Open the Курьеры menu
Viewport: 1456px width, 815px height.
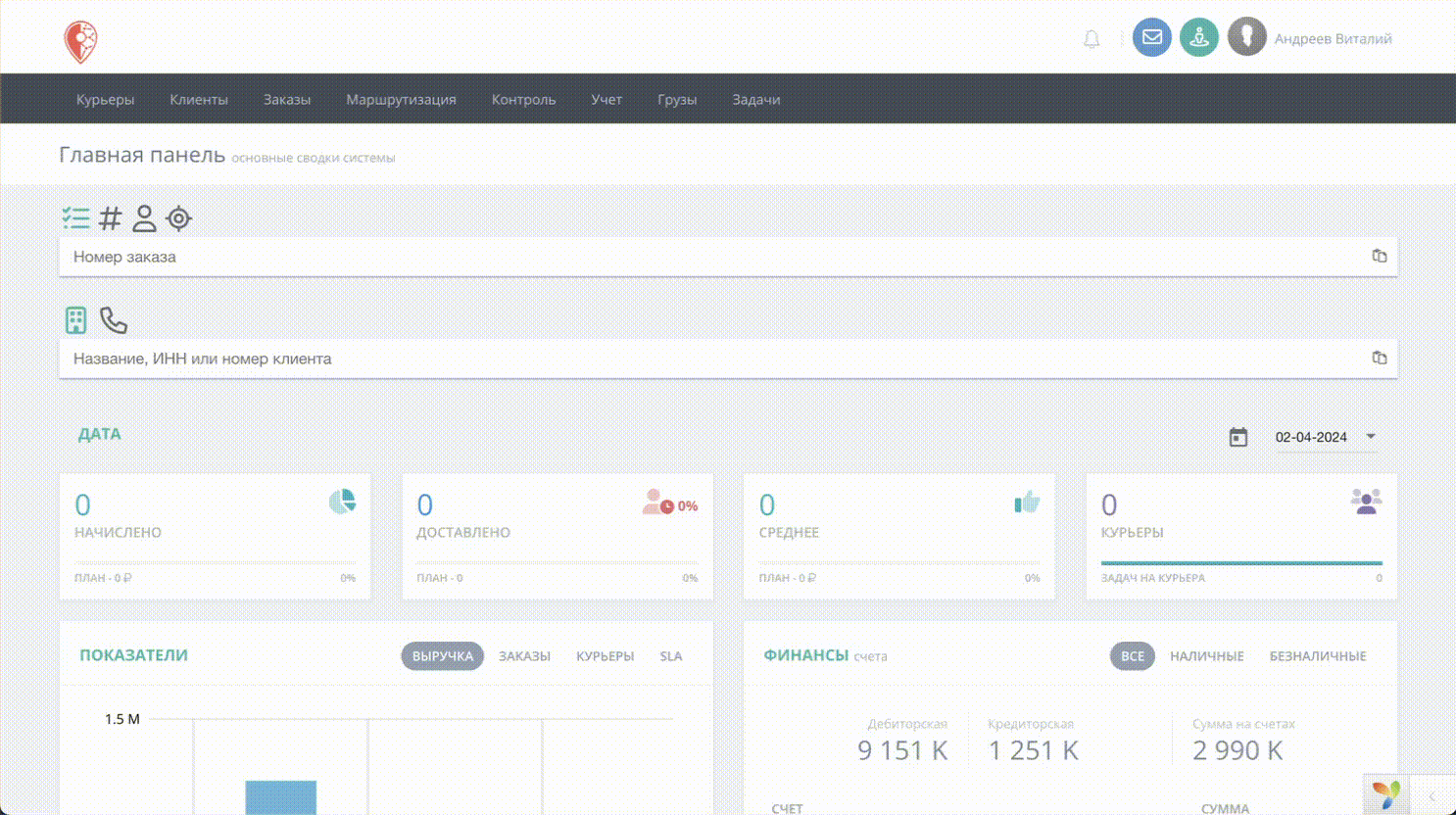tap(105, 99)
